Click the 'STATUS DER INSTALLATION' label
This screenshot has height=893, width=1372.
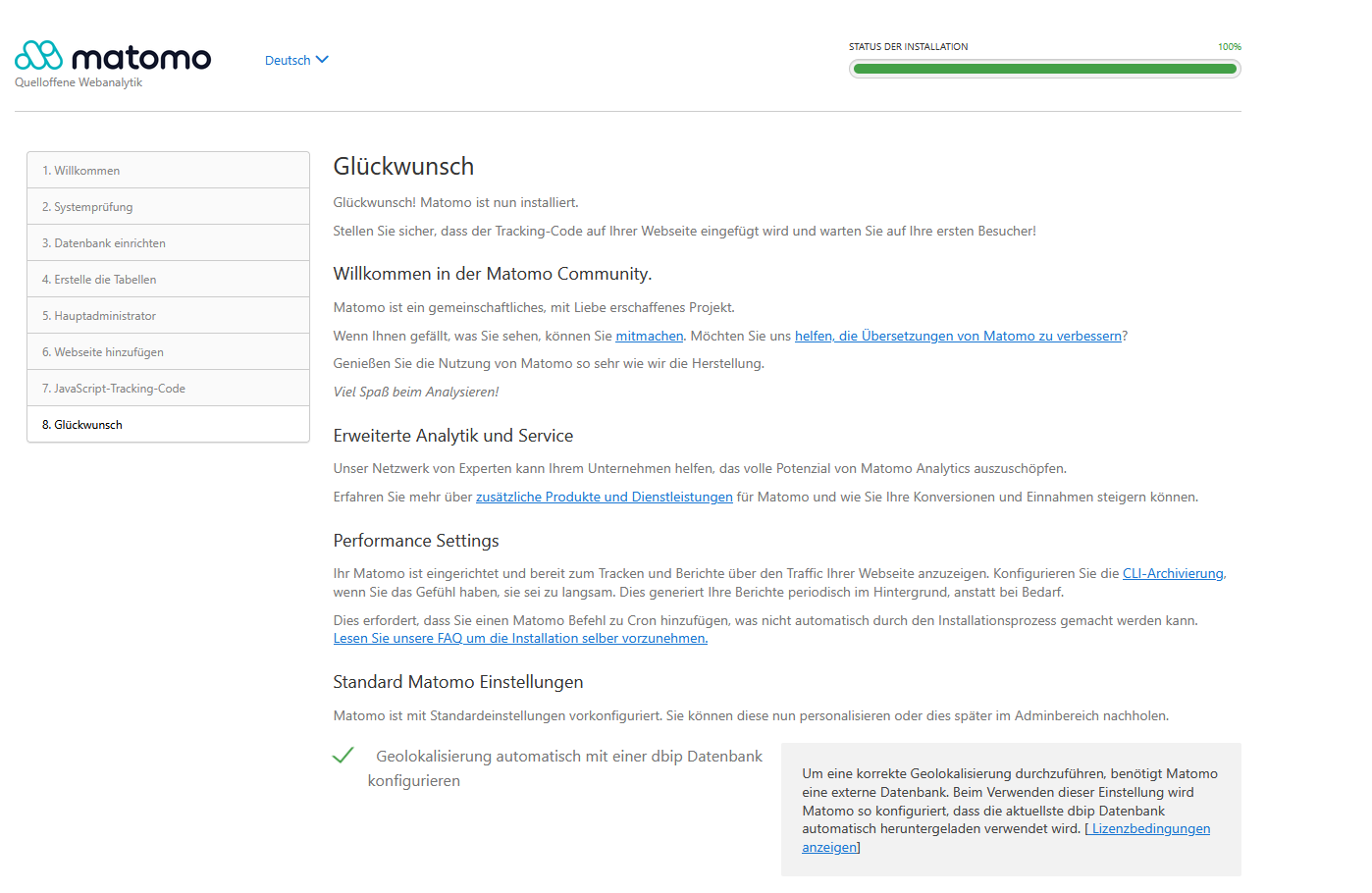click(x=908, y=46)
